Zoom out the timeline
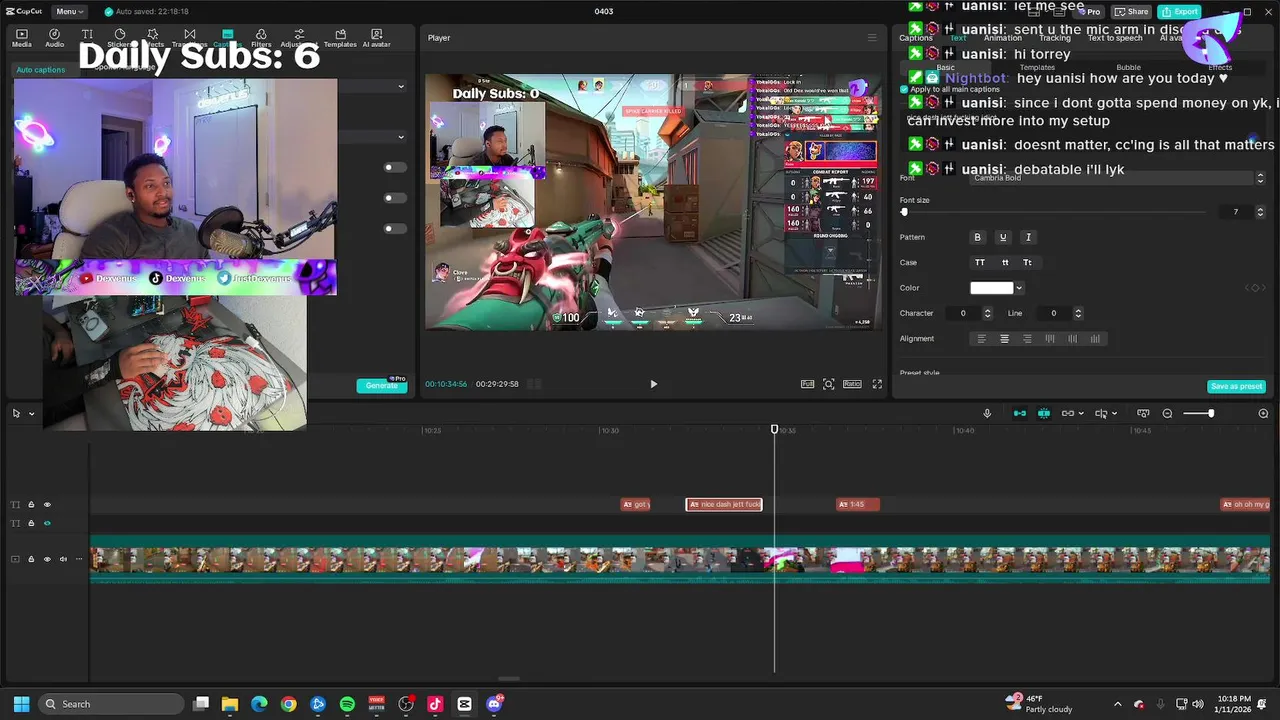Screen dimensions: 1280x720 pos(1167,413)
